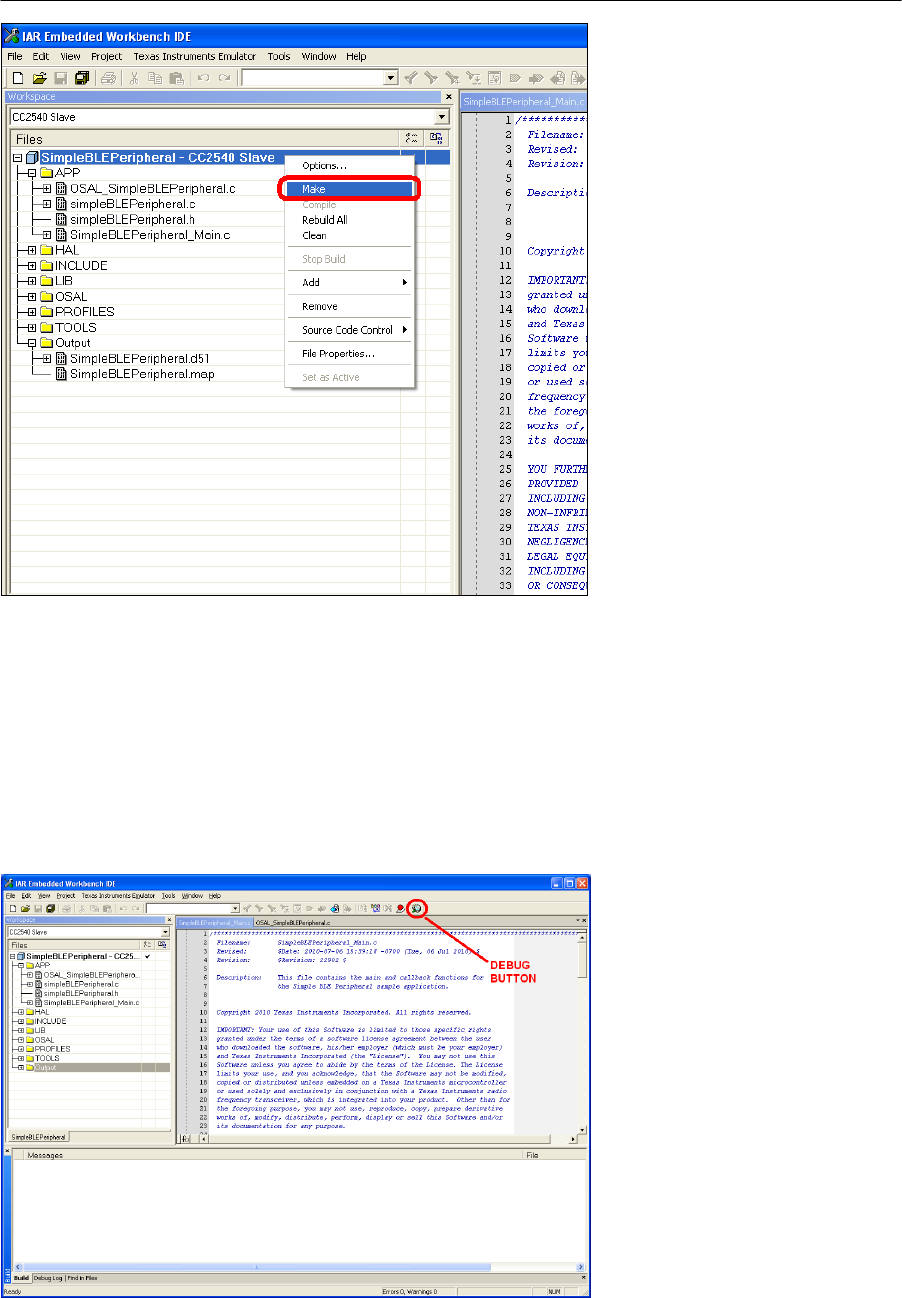This screenshot has width=902, height=1298.
Task: Select Clean in the context menu
Action: 350,236
